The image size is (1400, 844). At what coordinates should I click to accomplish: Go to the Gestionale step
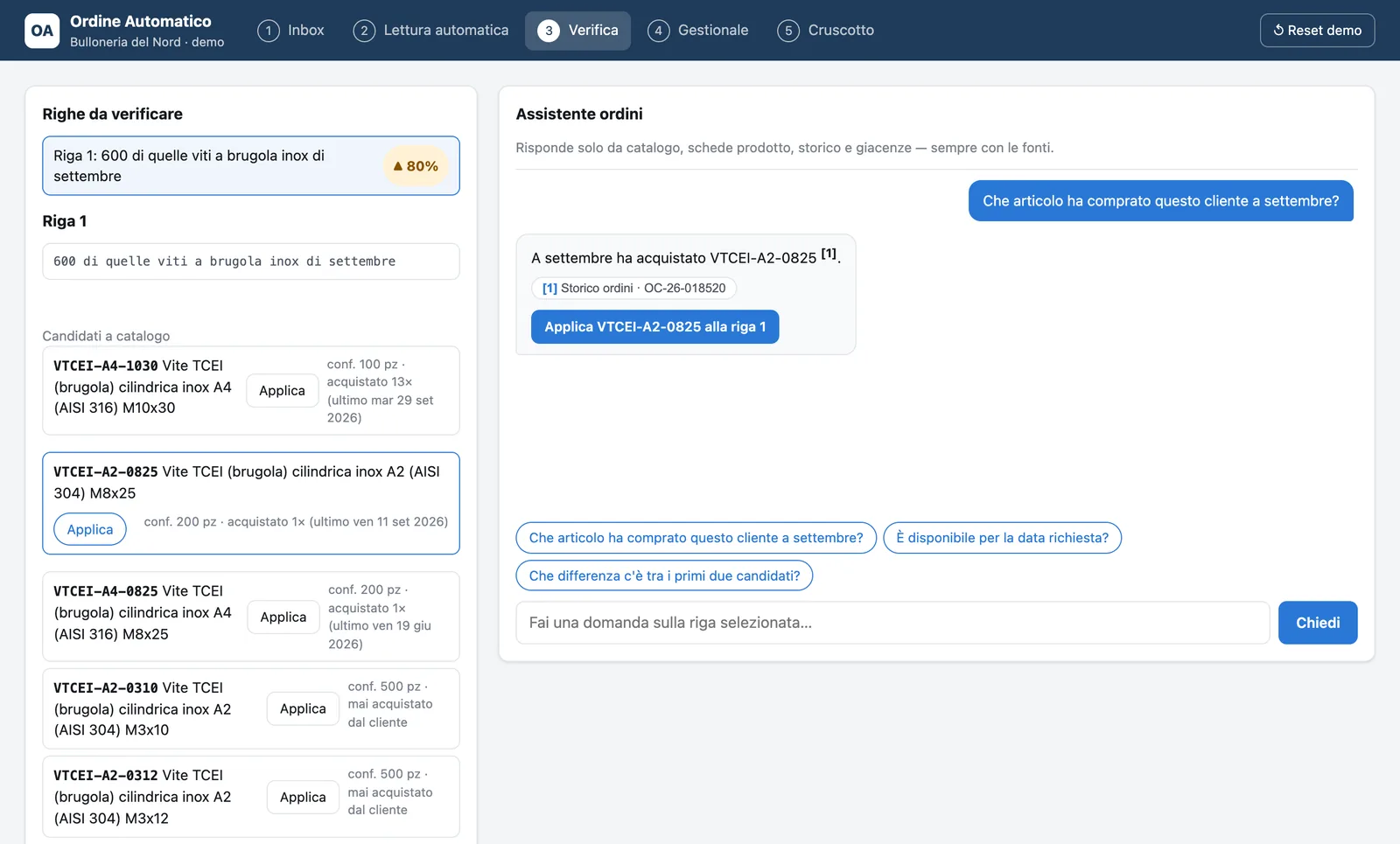(698, 31)
